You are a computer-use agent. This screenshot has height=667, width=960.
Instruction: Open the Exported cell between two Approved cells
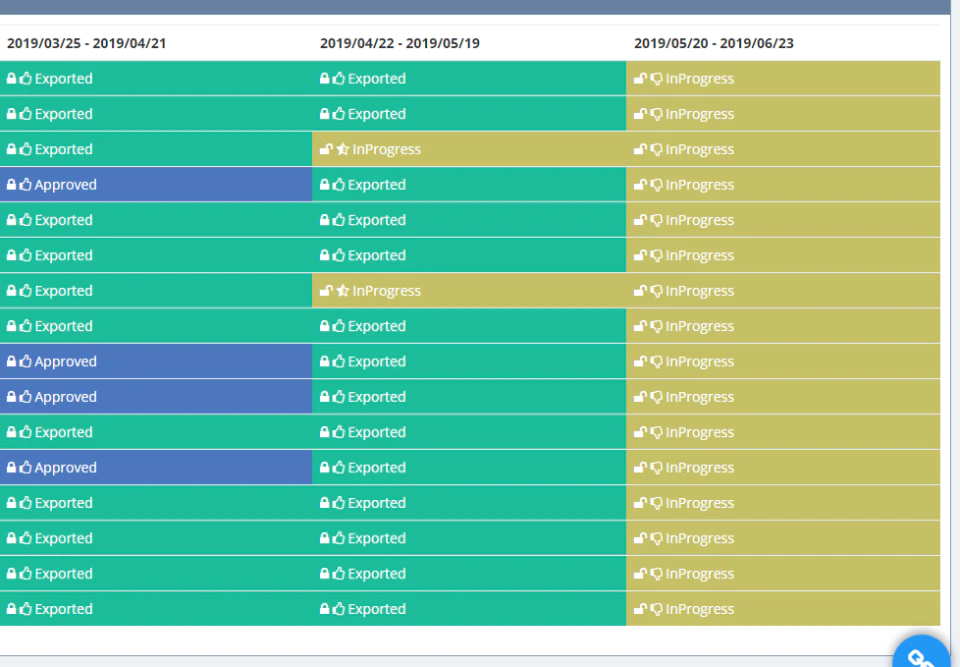click(156, 432)
